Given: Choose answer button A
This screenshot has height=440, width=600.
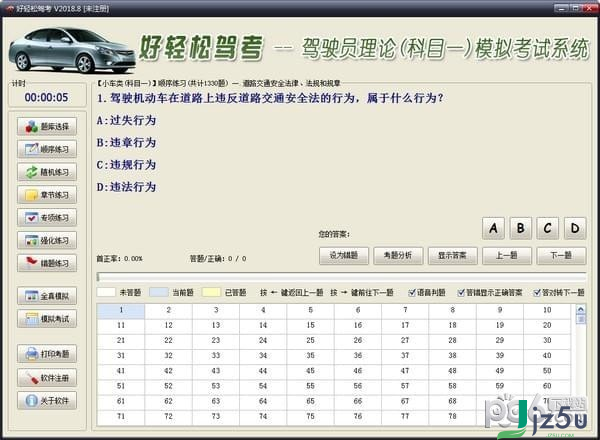Looking at the screenshot, I should 493,228.
